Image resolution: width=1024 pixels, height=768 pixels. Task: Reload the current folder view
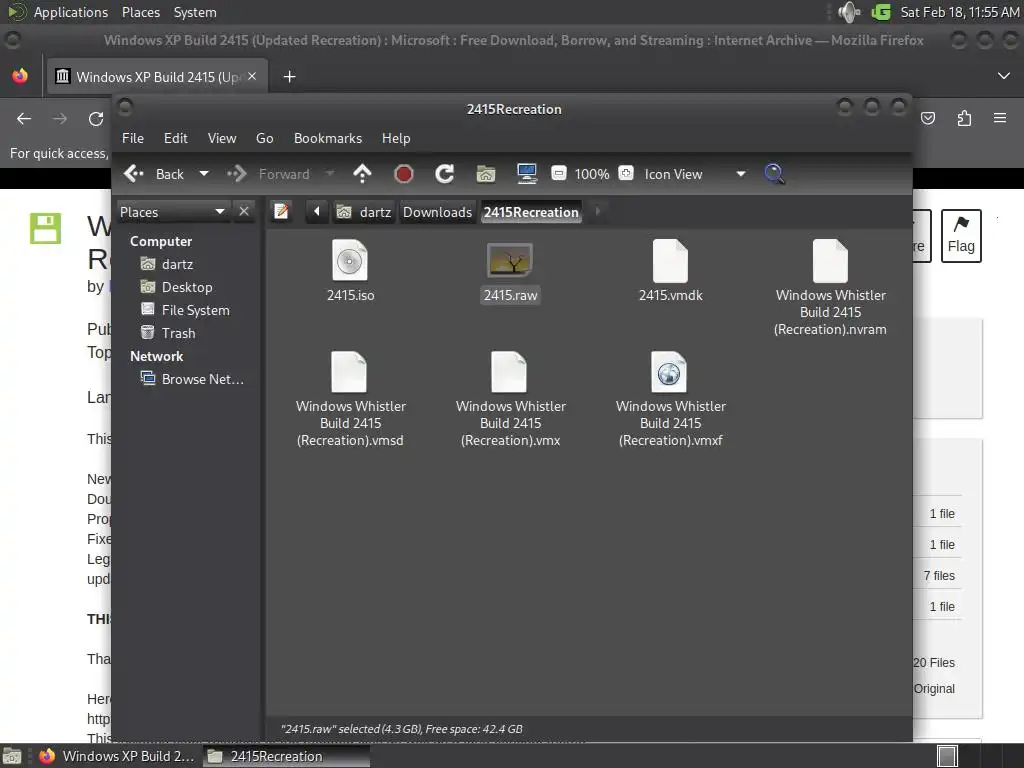[445, 174]
